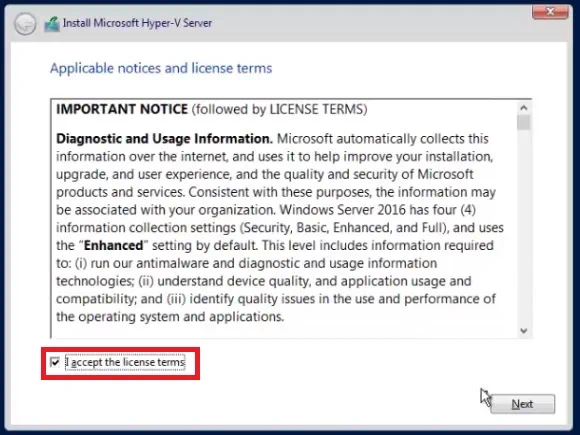Click the Hyper-V Server setup icon
The height and width of the screenshot is (435, 580).
pyautogui.click(x=52, y=24)
